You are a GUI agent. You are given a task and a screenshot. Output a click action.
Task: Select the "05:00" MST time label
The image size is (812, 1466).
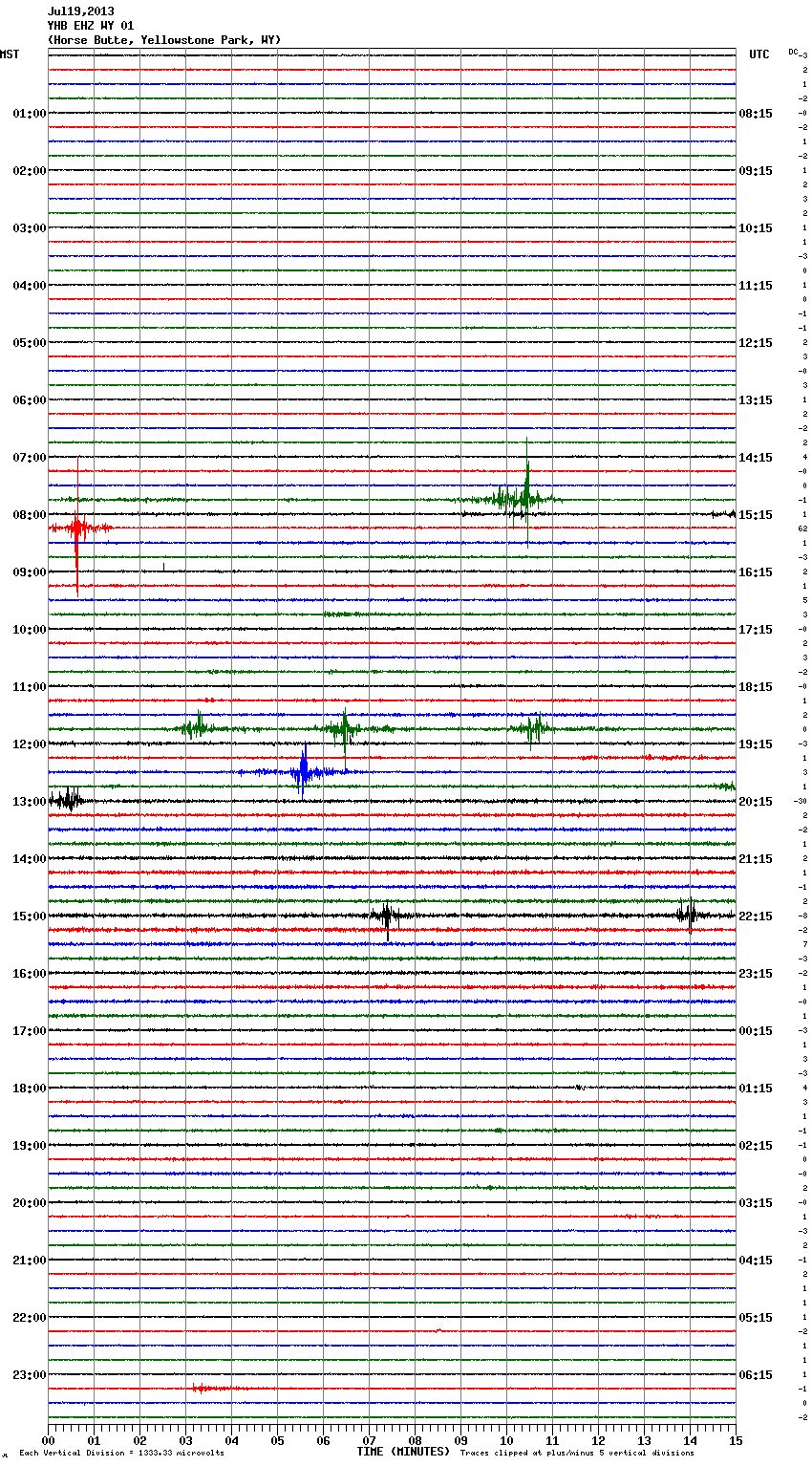click(29, 343)
